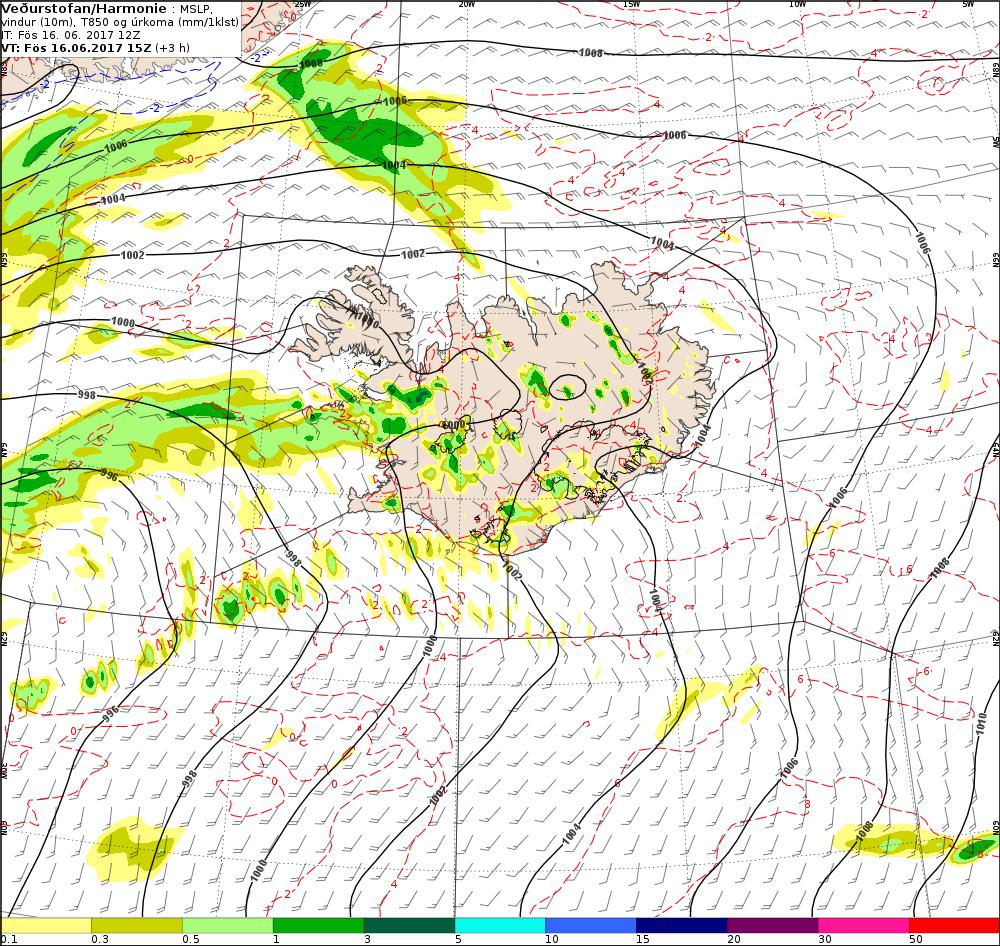Screen dimensions: 1000x946
Task: Click the 'Veðurstofan/Harmonie' title text
Action: (84, 9)
